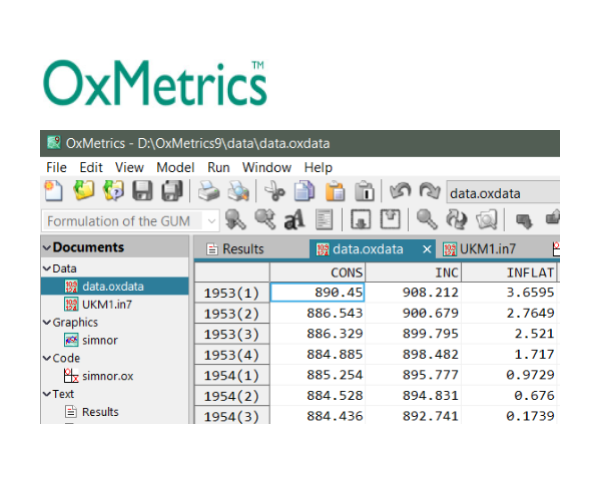The width and height of the screenshot is (600, 477).
Task: Close the data.oxdata tab
Action: point(426,249)
